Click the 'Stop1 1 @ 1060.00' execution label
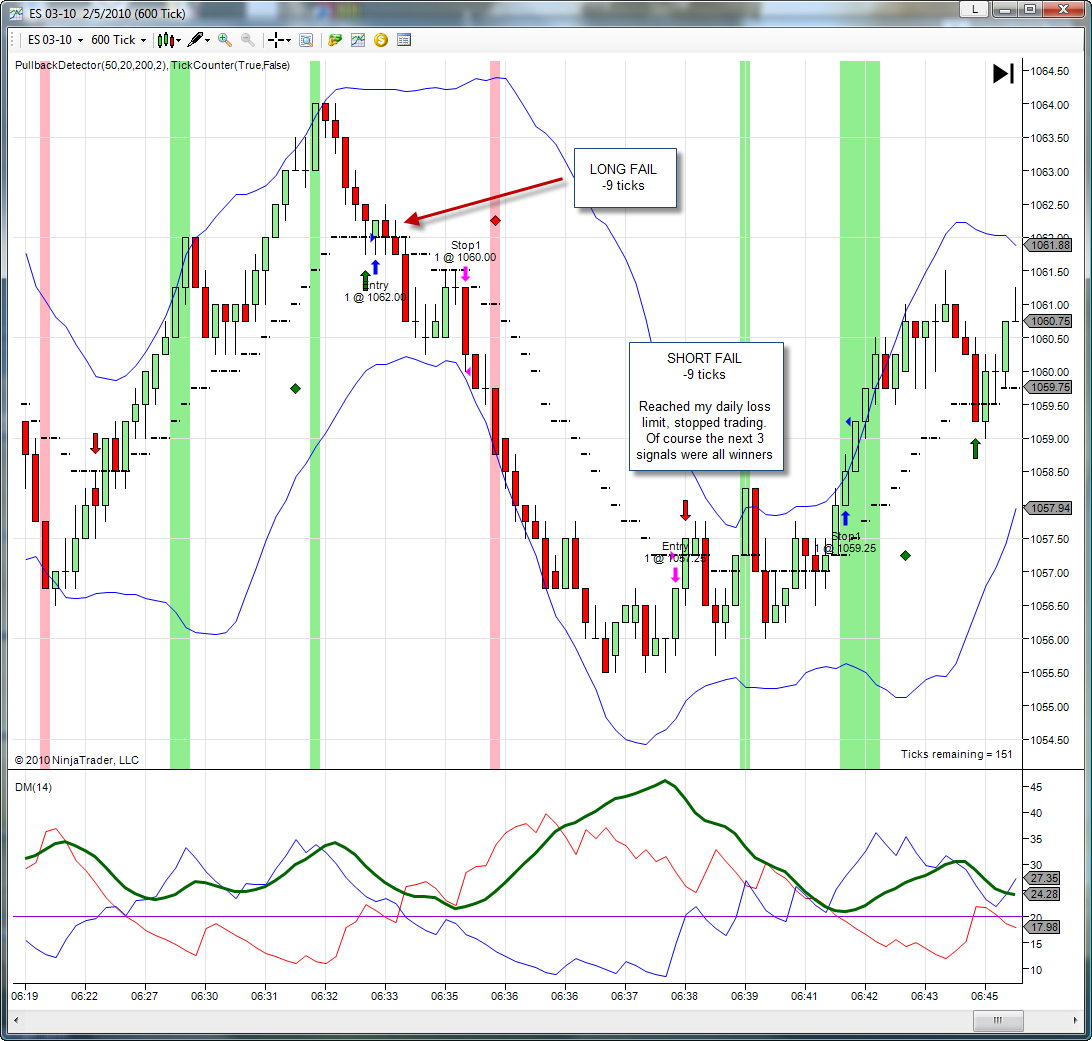 click(465, 251)
